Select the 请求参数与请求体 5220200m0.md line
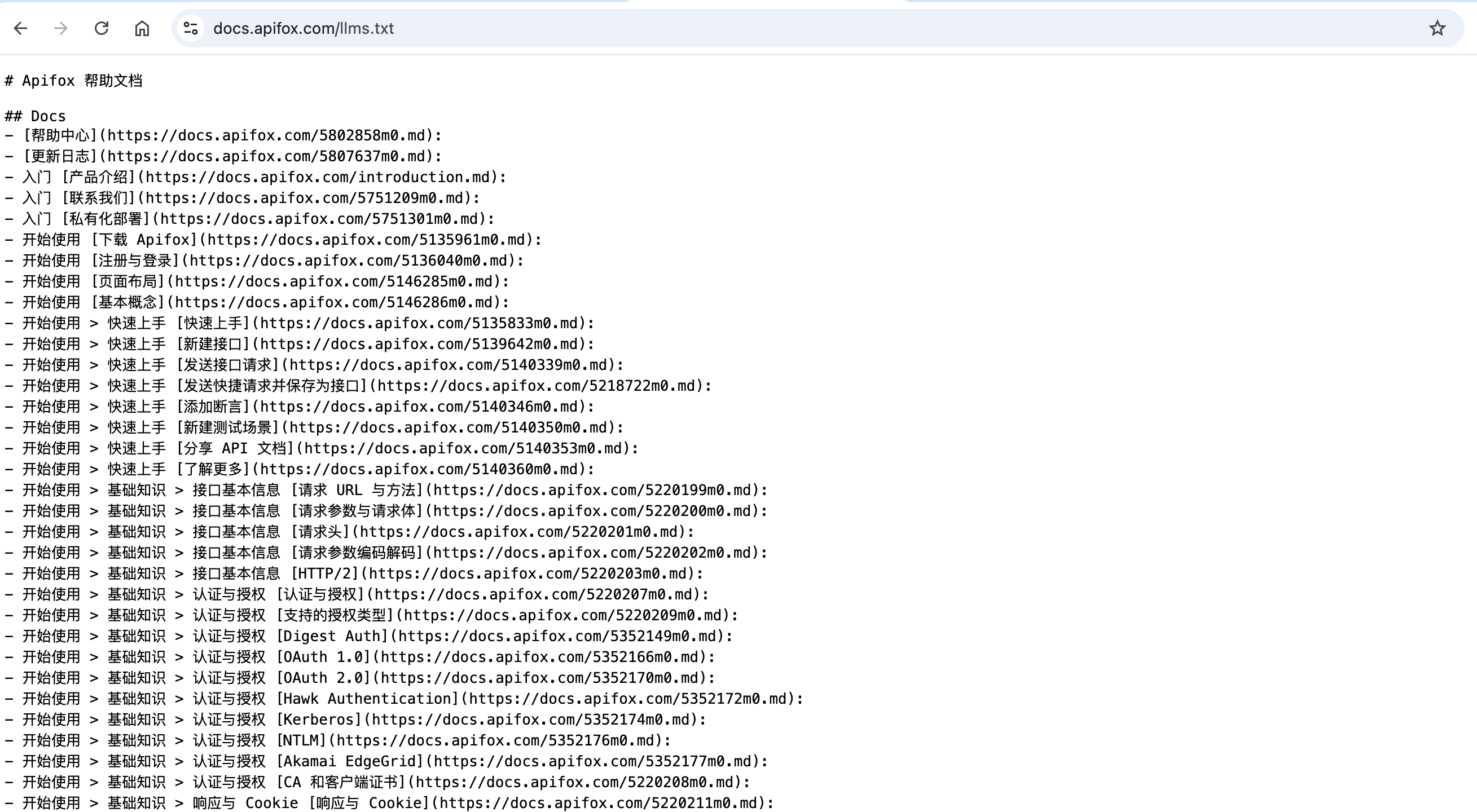1477x812 pixels. point(386,510)
